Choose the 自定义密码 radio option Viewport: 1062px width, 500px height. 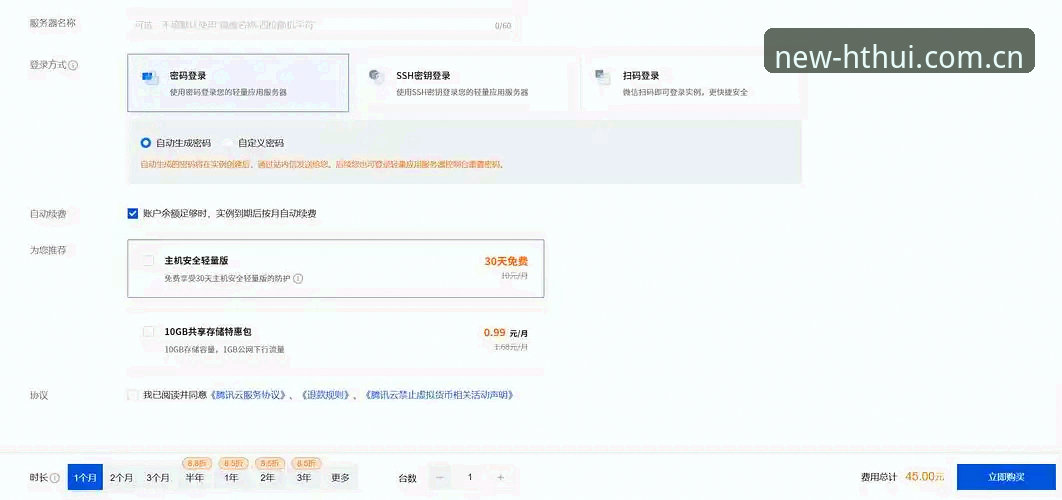click(x=229, y=143)
